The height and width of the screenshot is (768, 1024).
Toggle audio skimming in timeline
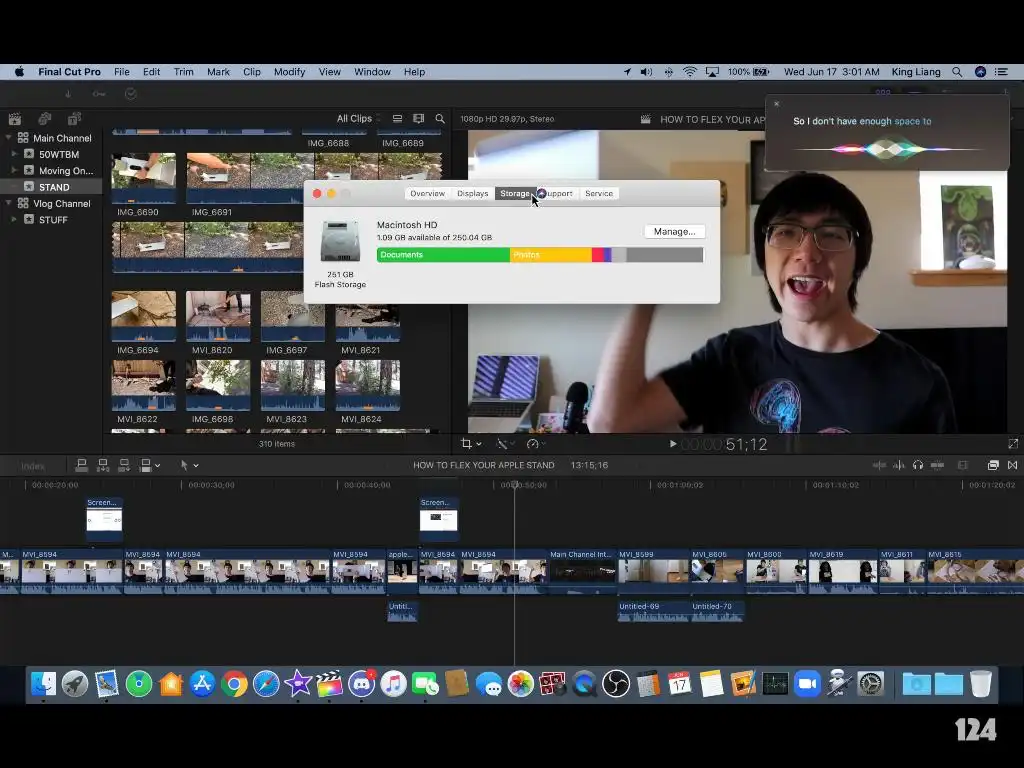pos(899,465)
